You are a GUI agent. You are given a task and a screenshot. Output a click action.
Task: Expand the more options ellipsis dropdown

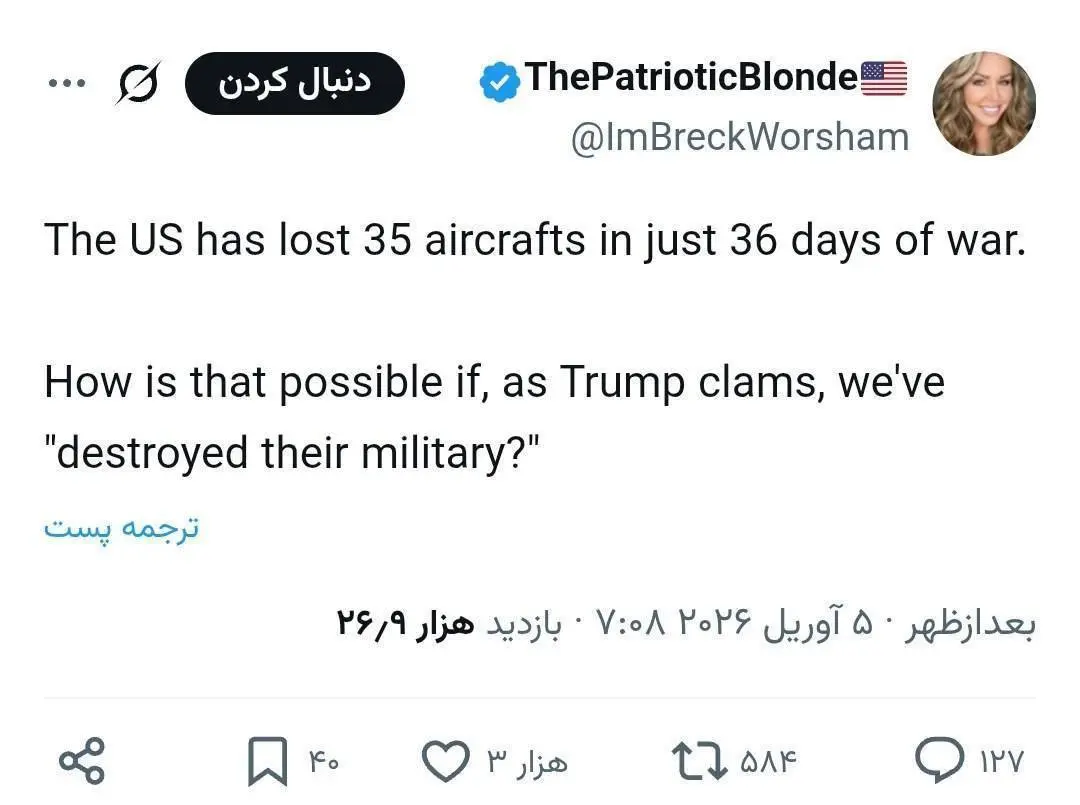(x=67, y=83)
